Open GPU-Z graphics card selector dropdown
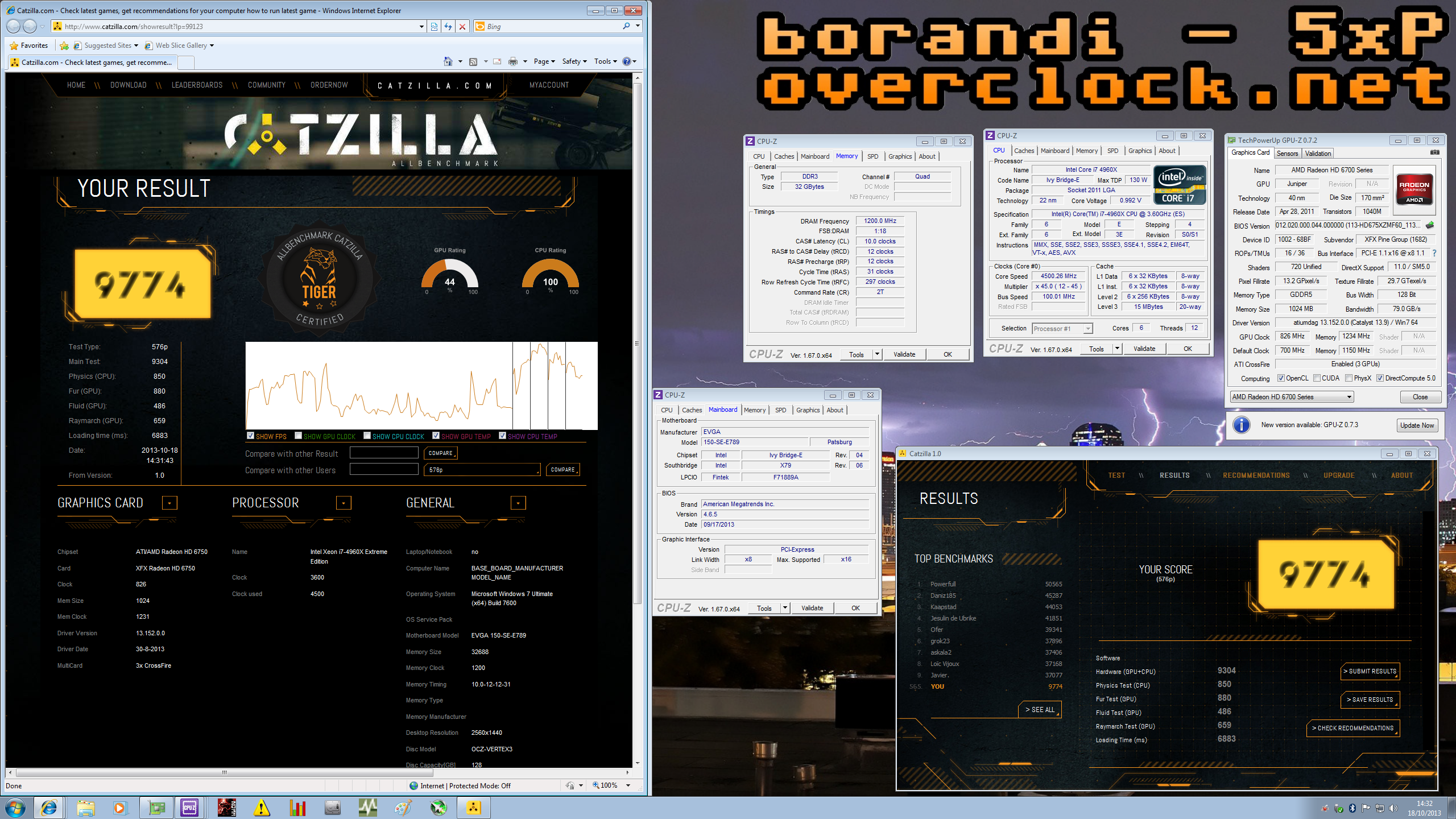This screenshot has height=819, width=1456. point(1292,397)
